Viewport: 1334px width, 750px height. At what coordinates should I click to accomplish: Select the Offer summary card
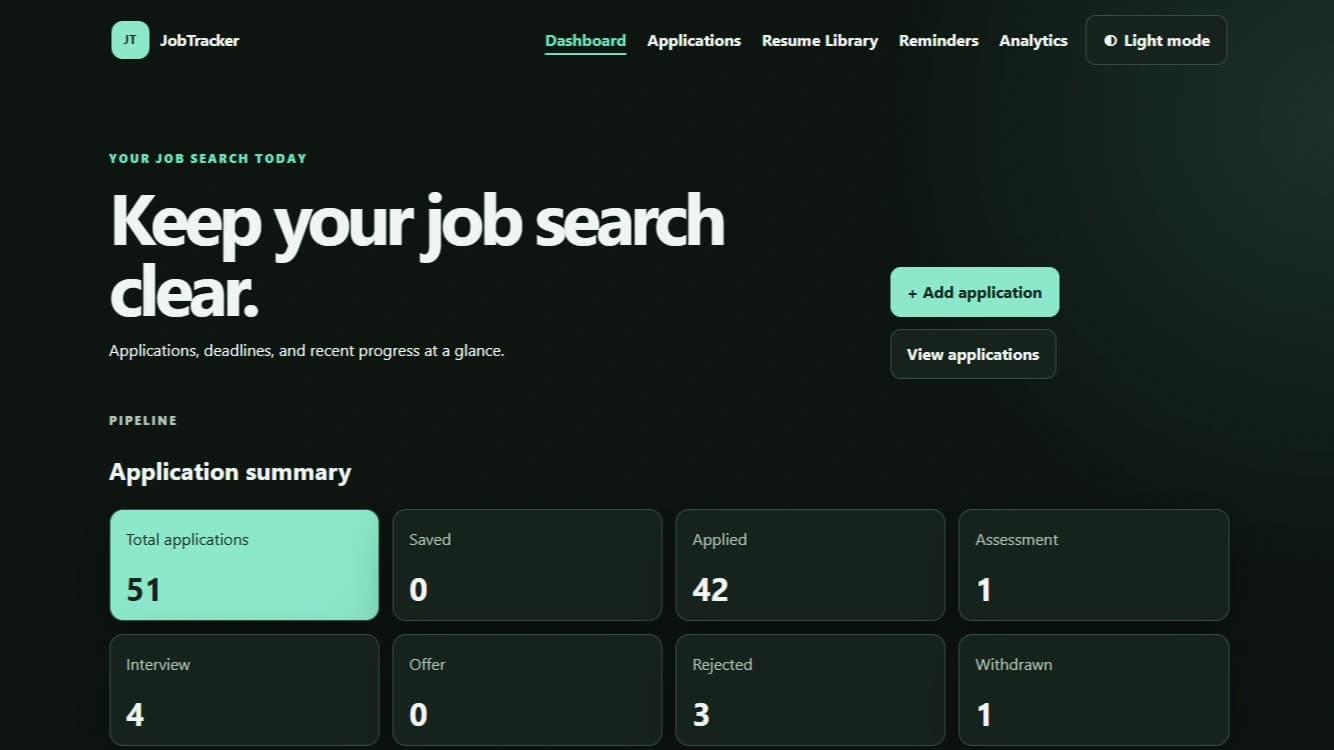click(x=527, y=690)
